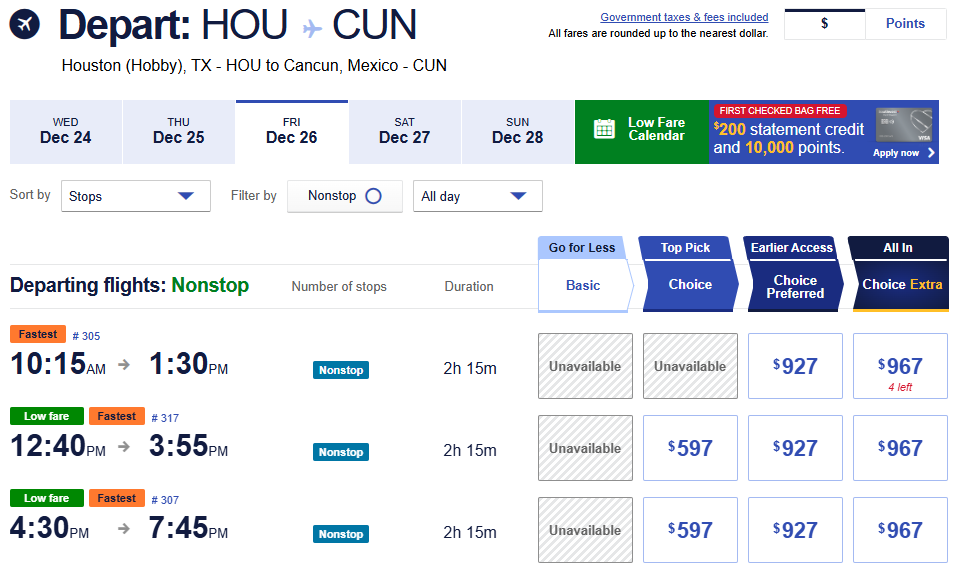The height and width of the screenshot is (572, 959).
Task: Click Nonstop badge on 12:40 PM flight
Action: [x=341, y=452]
